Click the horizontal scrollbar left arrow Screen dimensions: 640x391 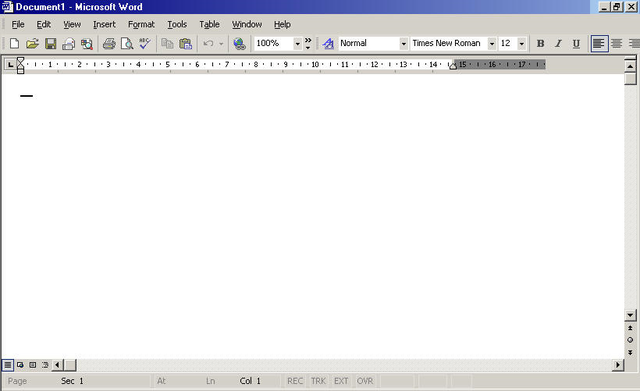coord(58,364)
